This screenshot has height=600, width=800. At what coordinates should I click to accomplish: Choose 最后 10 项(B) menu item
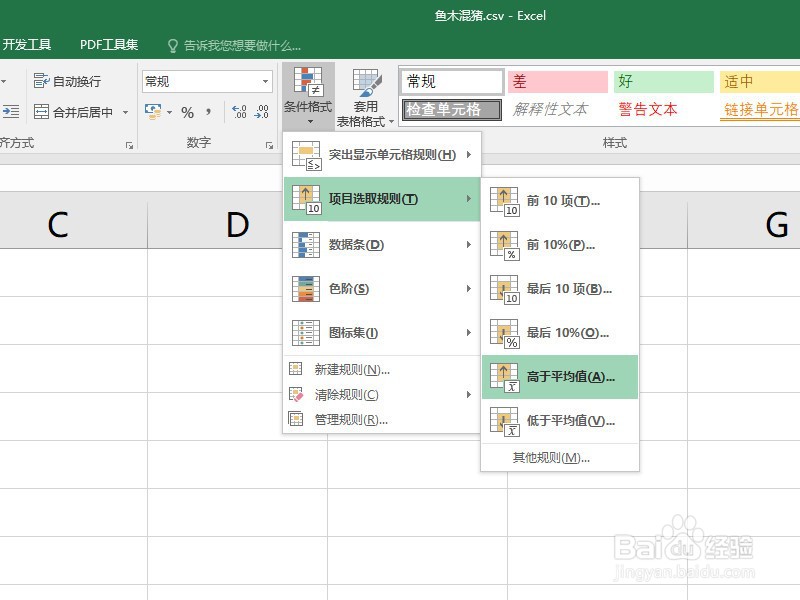560,289
